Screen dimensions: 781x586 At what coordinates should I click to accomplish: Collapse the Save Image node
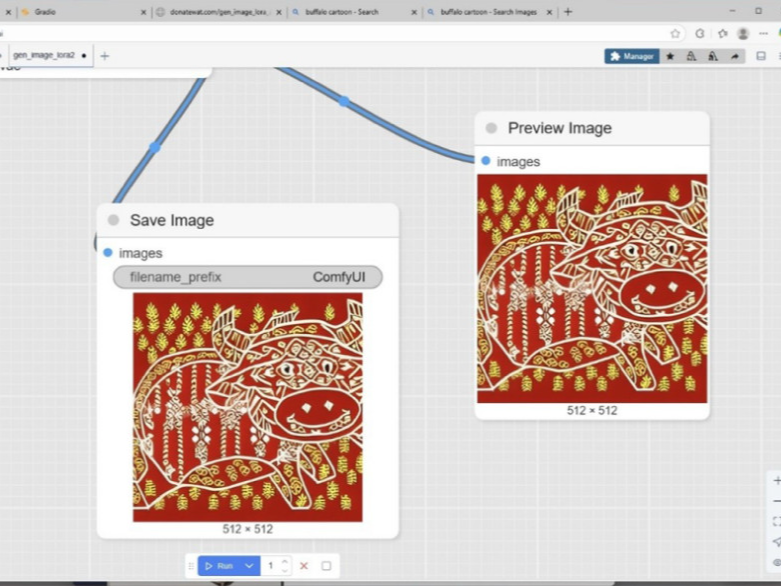tap(114, 220)
